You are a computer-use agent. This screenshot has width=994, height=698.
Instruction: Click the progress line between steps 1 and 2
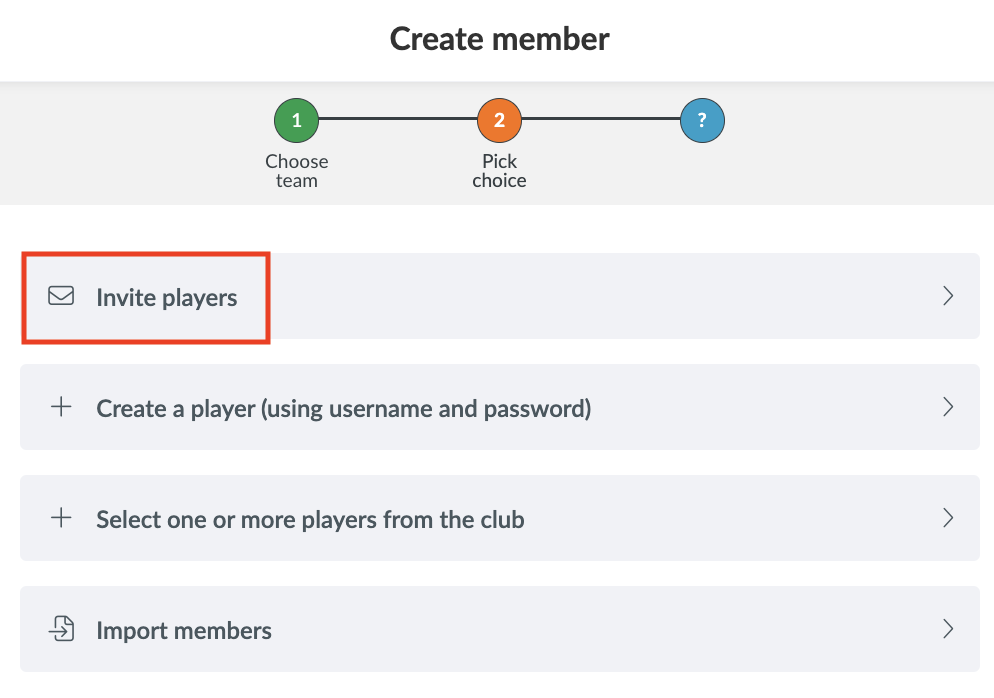pos(397,120)
